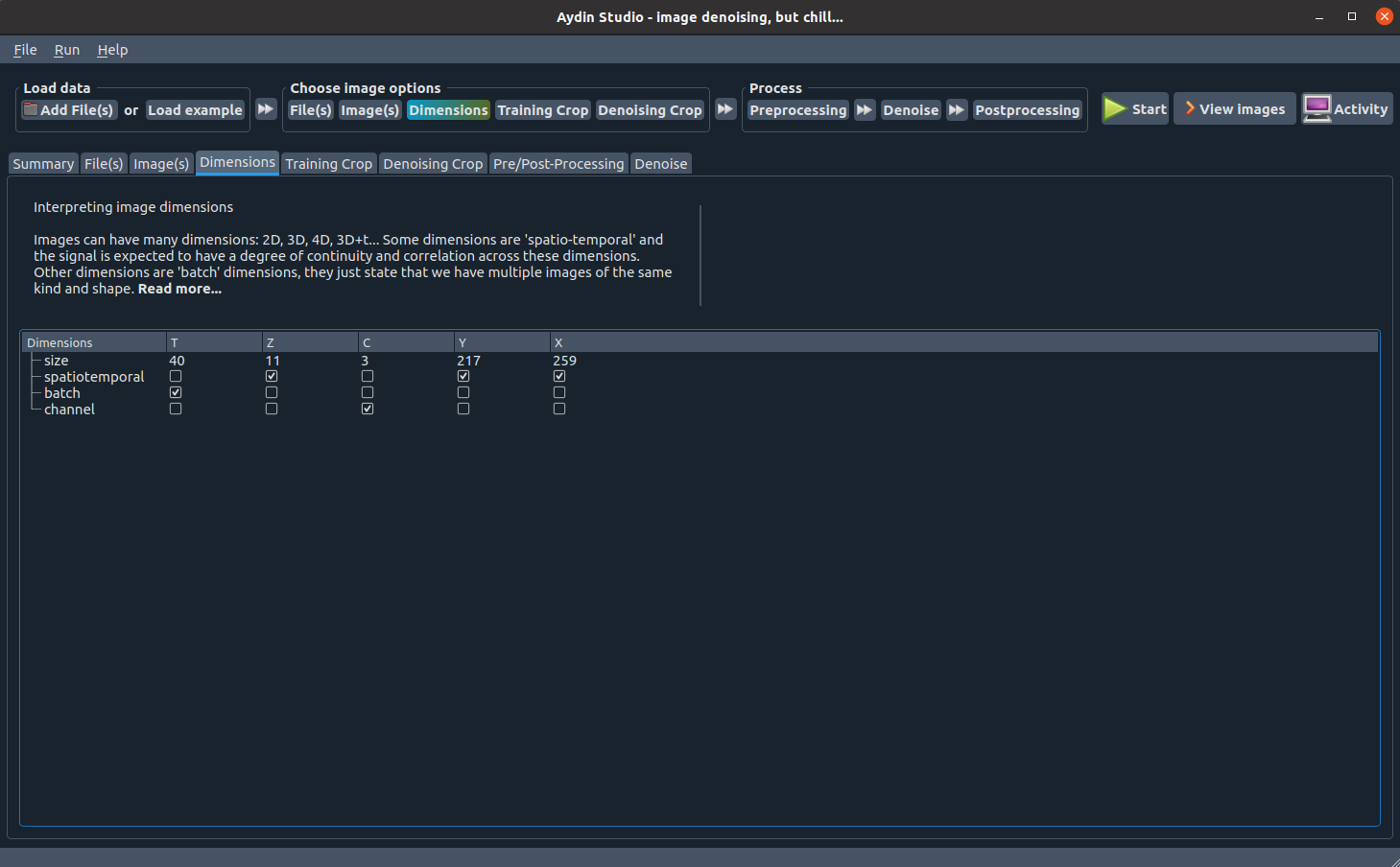Click the T column header
Image resolution: width=1400 pixels, height=867 pixels.
(214, 342)
